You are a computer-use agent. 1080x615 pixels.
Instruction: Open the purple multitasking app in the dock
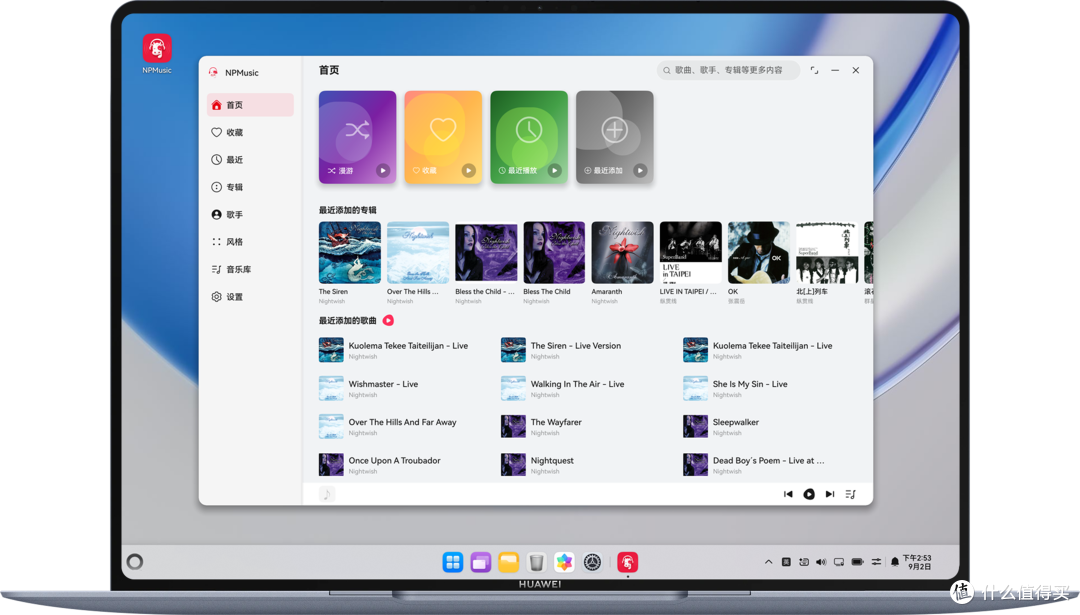(481, 562)
